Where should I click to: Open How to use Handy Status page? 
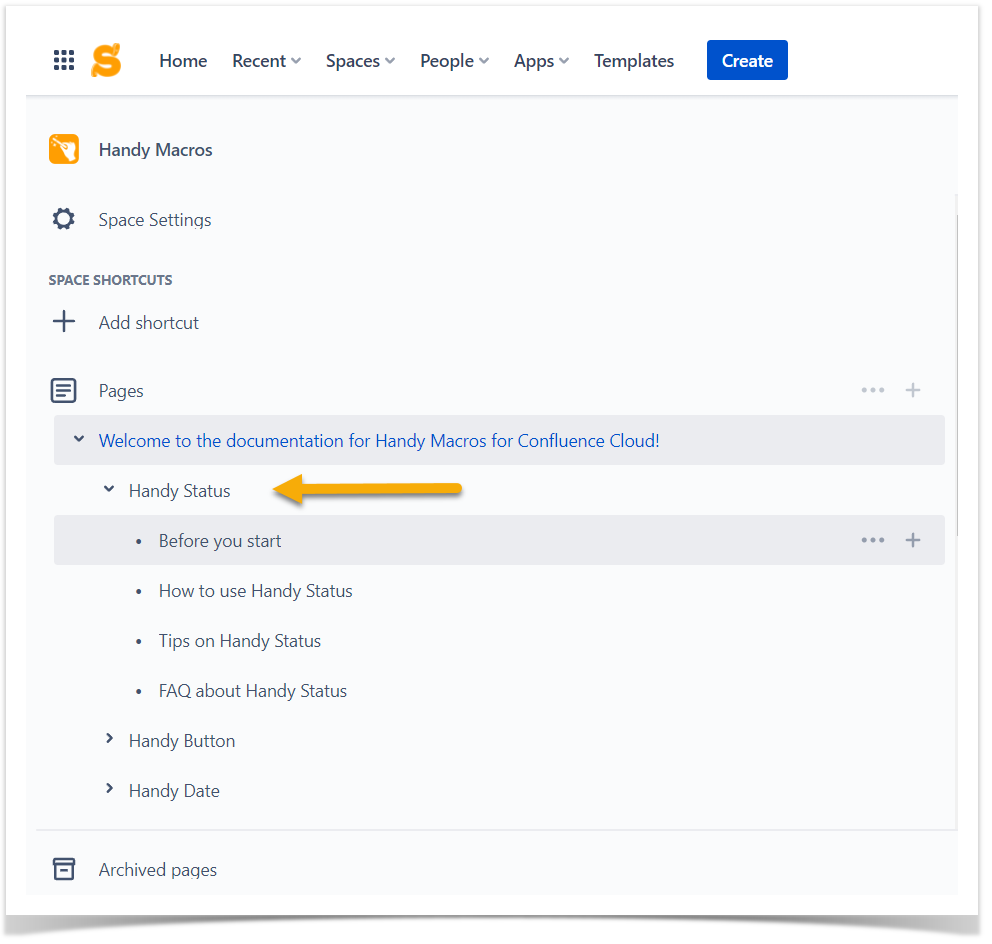pos(256,591)
